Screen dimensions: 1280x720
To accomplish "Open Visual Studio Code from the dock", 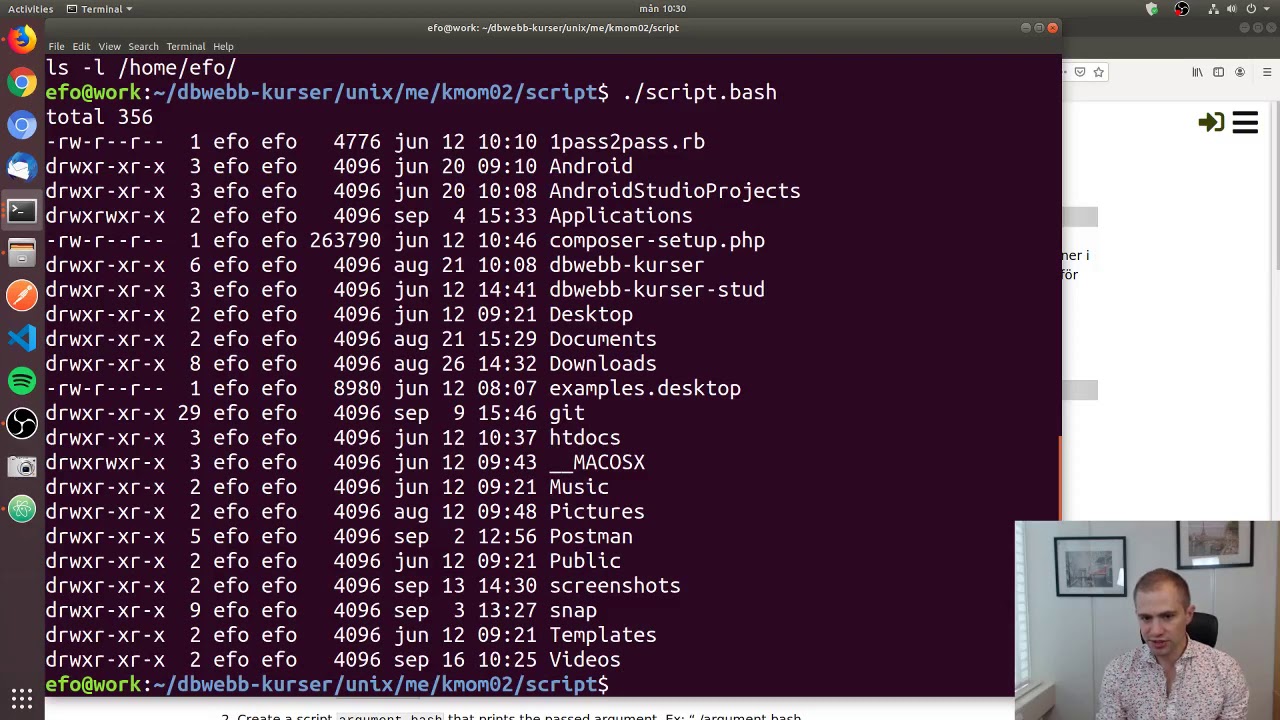I will point(22,338).
